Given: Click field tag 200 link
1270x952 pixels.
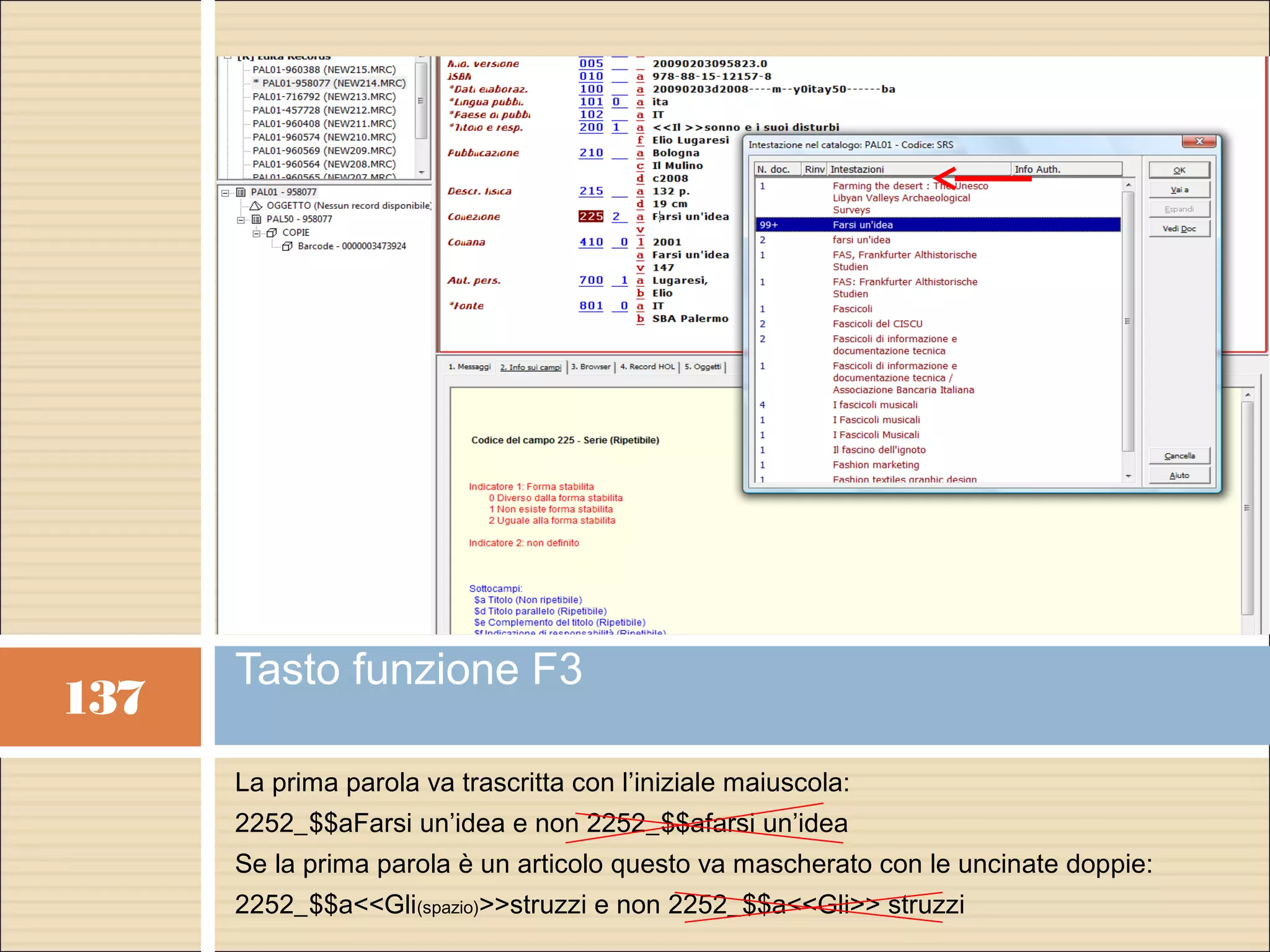Looking at the screenshot, I should [x=591, y=127].
